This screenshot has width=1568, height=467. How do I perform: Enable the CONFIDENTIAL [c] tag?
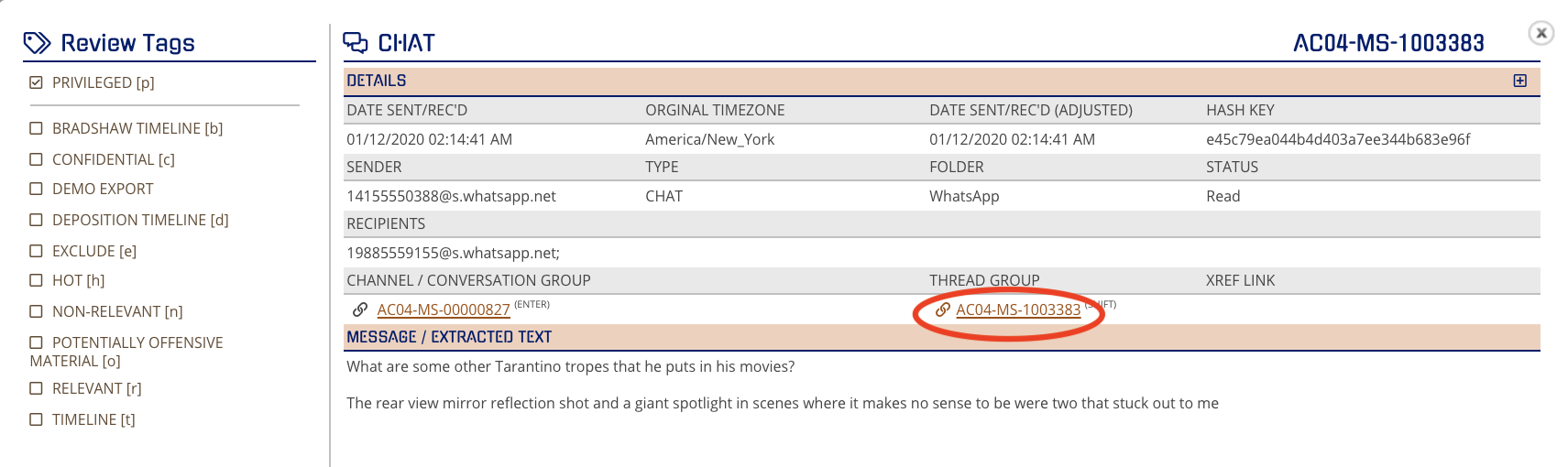click(x=36, y=159)
